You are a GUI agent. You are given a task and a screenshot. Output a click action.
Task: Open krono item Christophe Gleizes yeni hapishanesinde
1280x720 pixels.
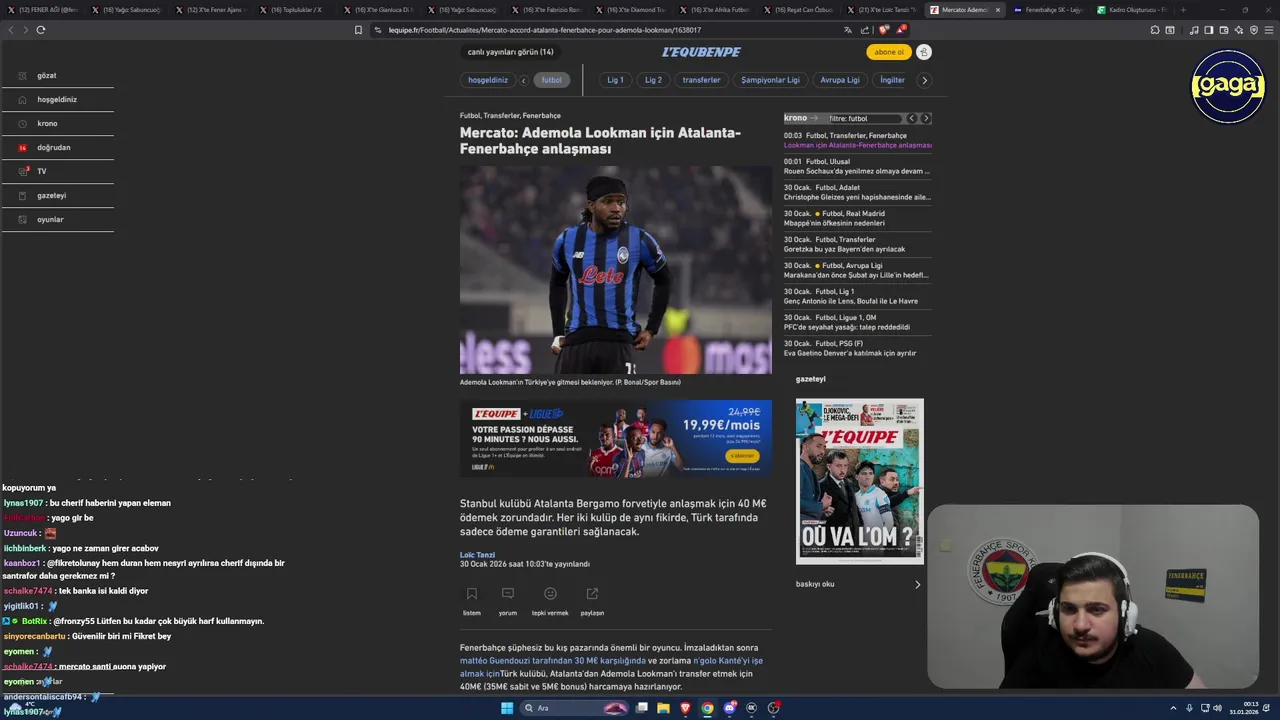coord(857,197)
